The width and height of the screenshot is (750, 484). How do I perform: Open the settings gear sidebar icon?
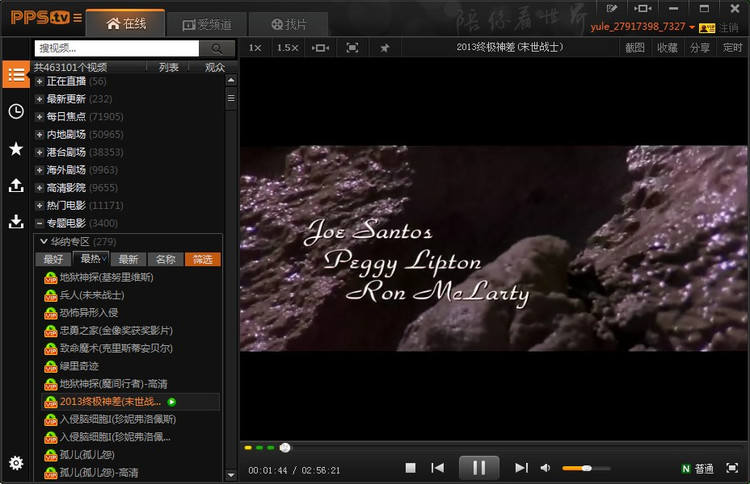16,463
